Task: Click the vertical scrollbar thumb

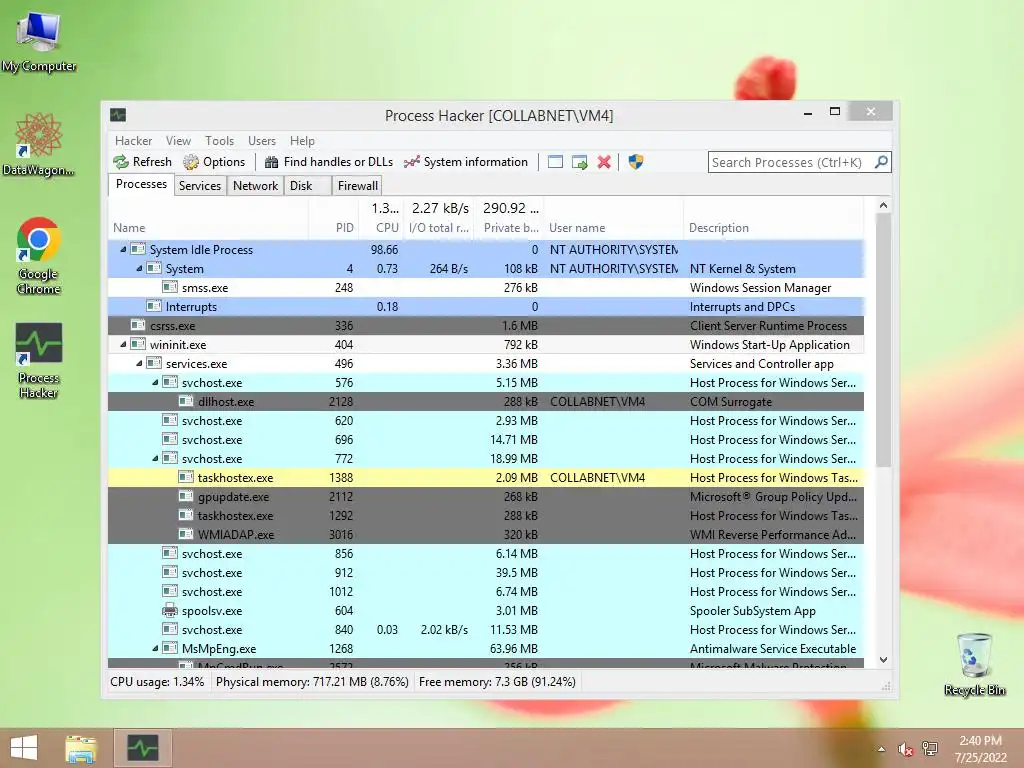Action: [883, 340]
